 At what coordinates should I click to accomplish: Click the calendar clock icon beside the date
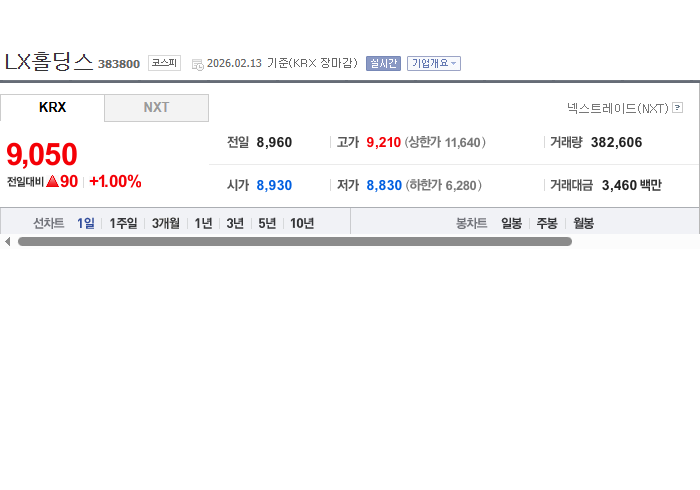[197, 65]
